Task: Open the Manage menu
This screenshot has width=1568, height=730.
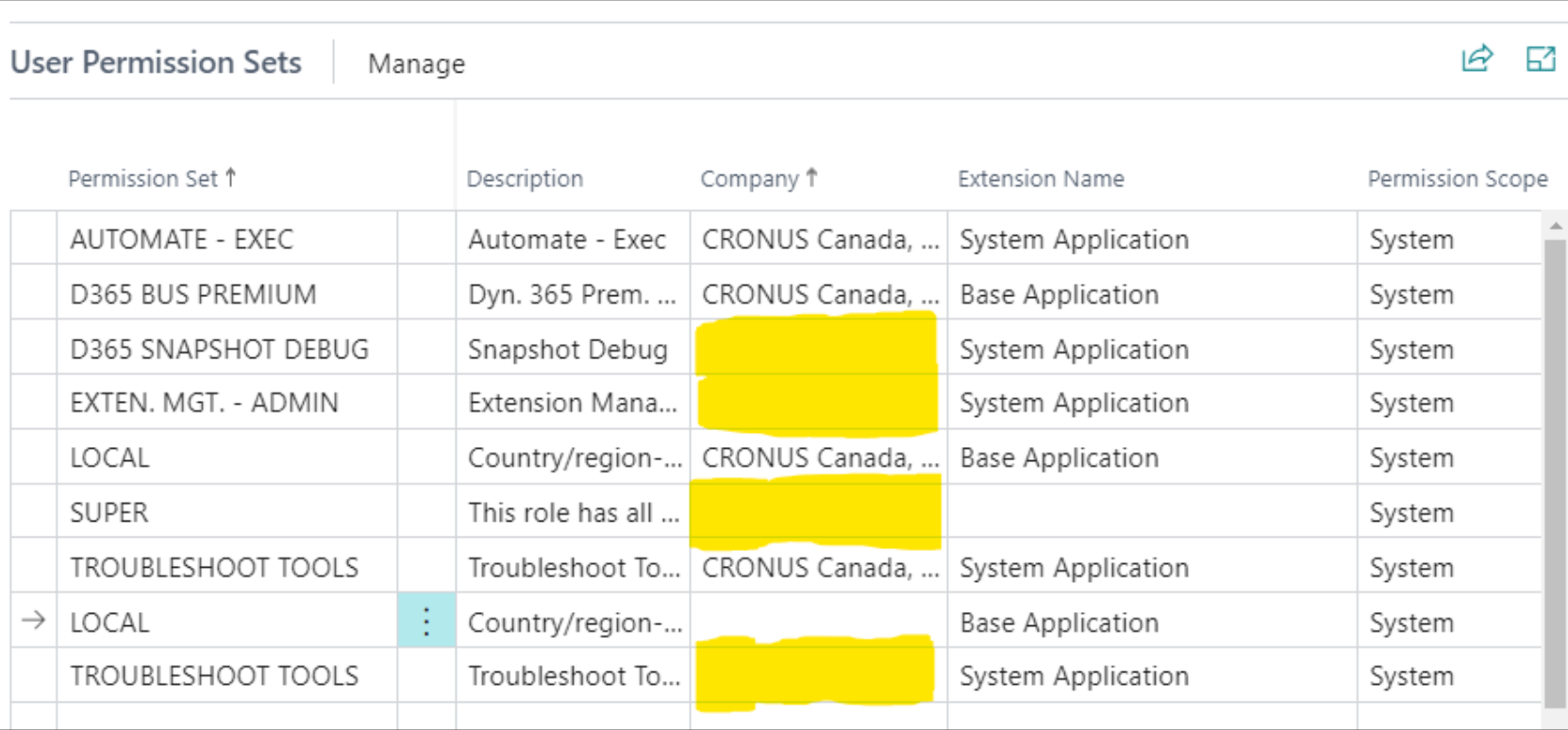Action: click(x=416, y=64)
